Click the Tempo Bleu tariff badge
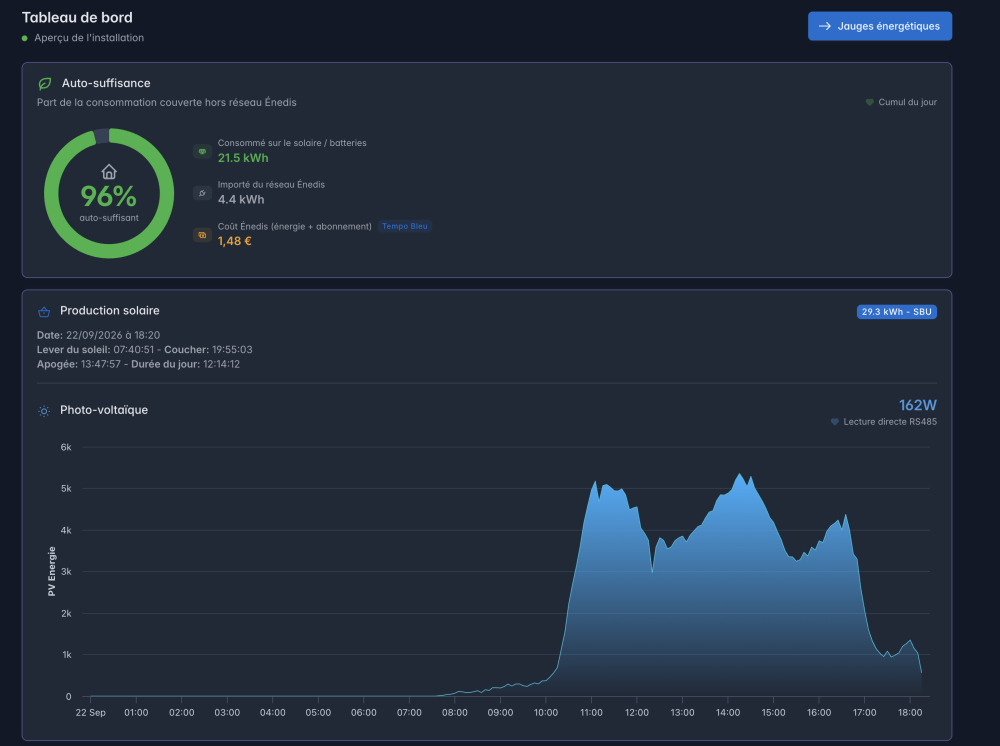Viewport: 1000px width, 746px height. [x=405, y=226]
